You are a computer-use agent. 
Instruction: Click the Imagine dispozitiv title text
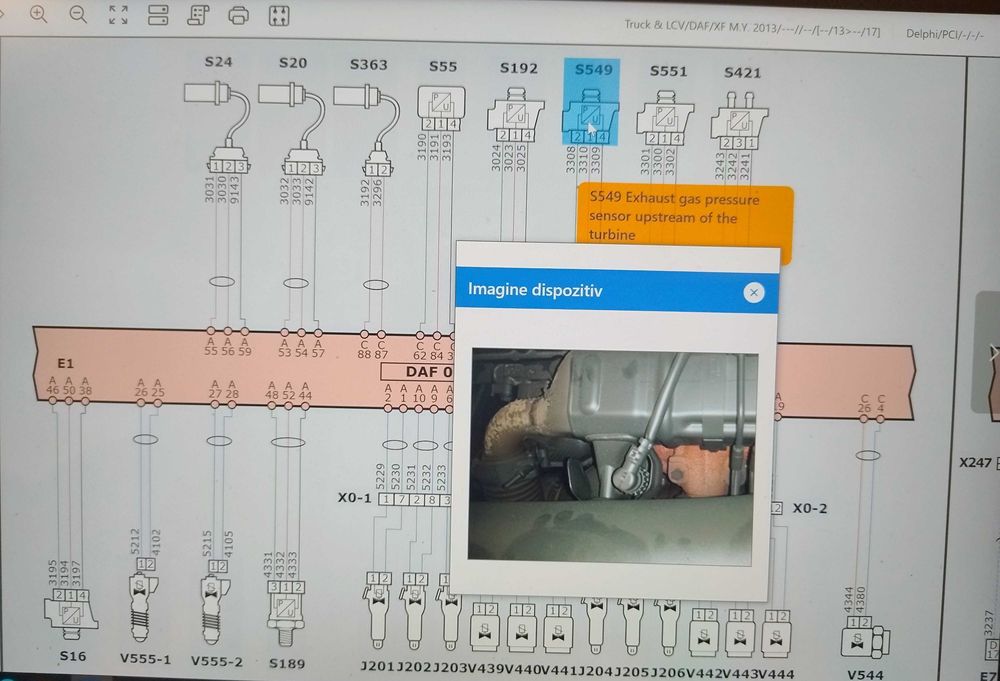pyautogui.click(x=534, y=289)
